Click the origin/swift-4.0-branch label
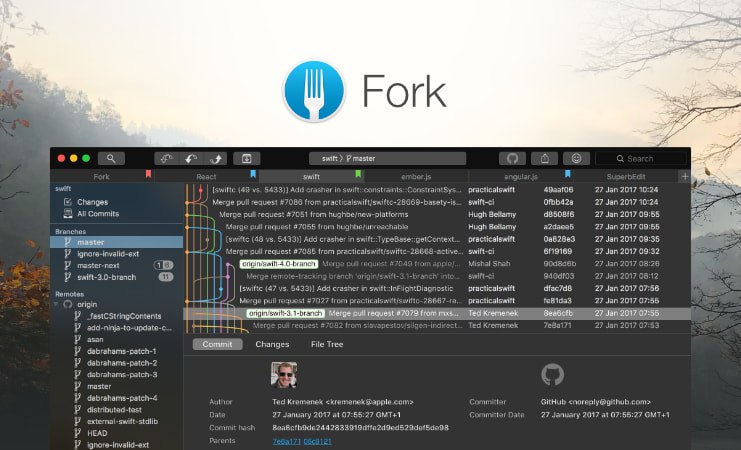 pyautogui.click(x=279, y=264)
